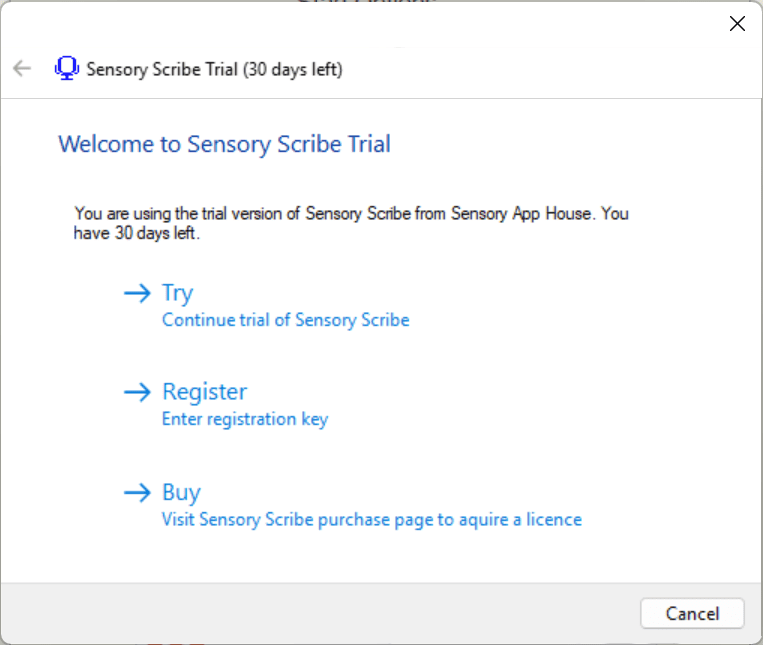763x645 pixels.
Task: Click the arrow icon beside Buy
Action: coord(136,492)
